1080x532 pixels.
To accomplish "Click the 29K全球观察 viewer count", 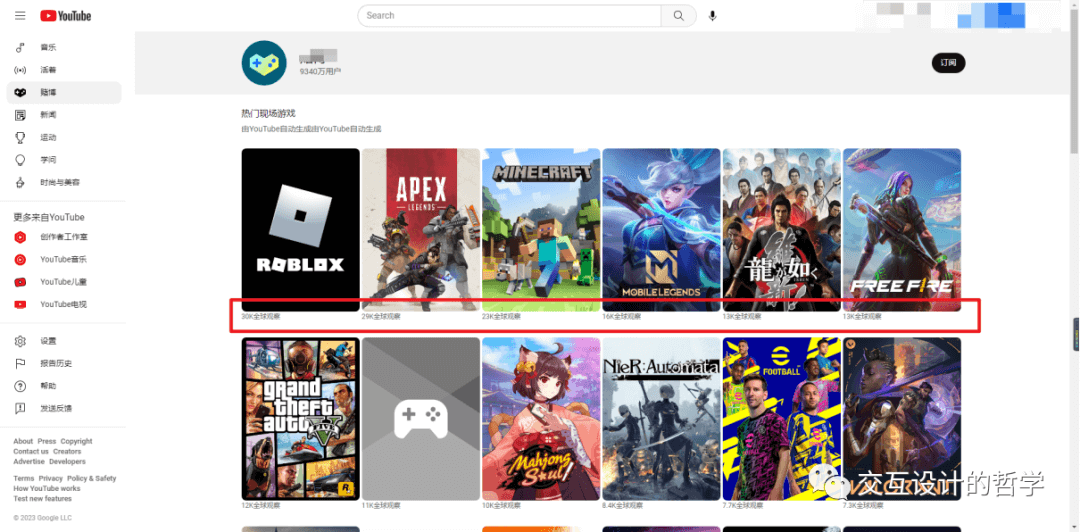I will [x=381, y=317].
